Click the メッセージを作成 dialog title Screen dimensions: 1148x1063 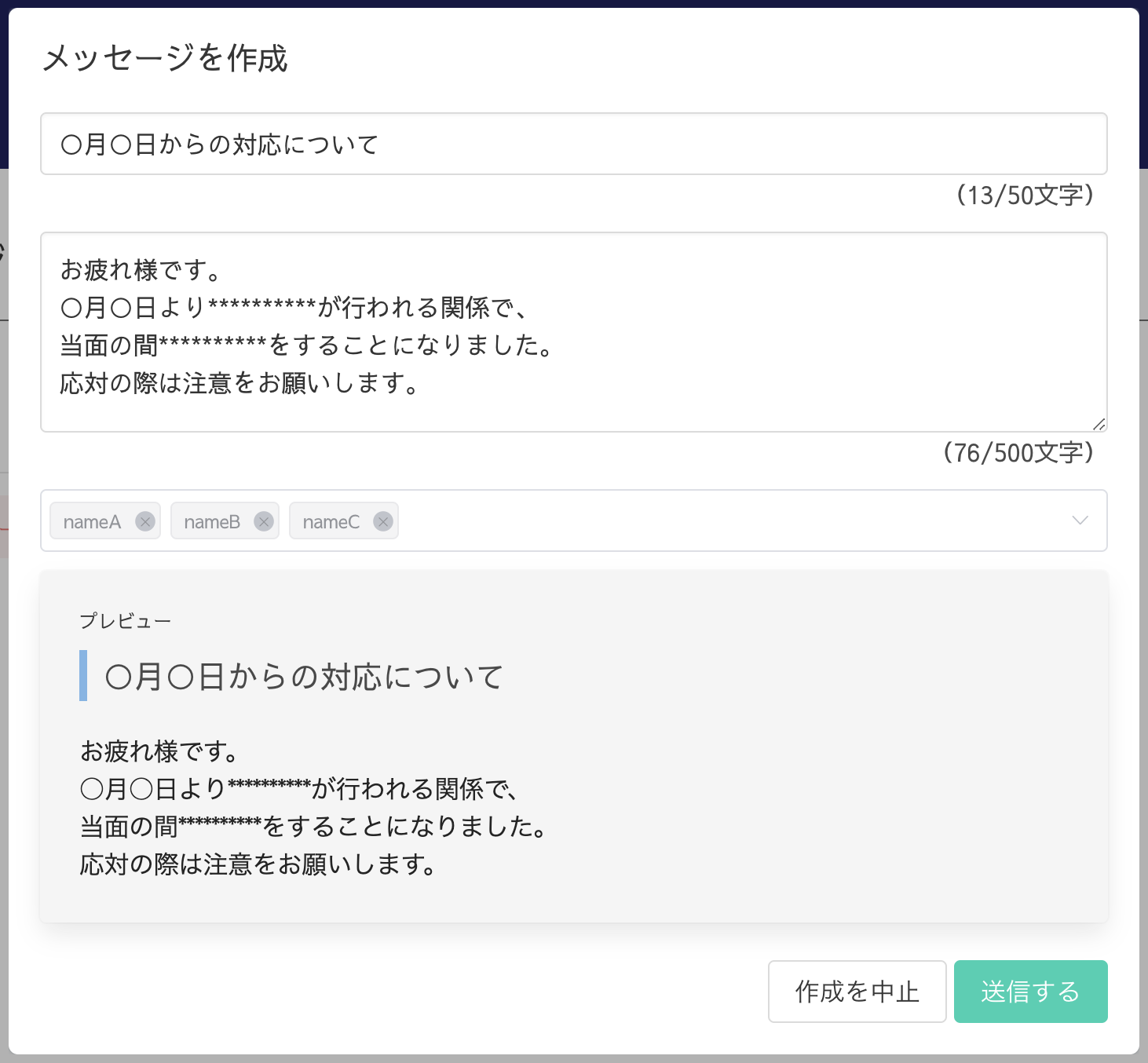tap(165, 58)
